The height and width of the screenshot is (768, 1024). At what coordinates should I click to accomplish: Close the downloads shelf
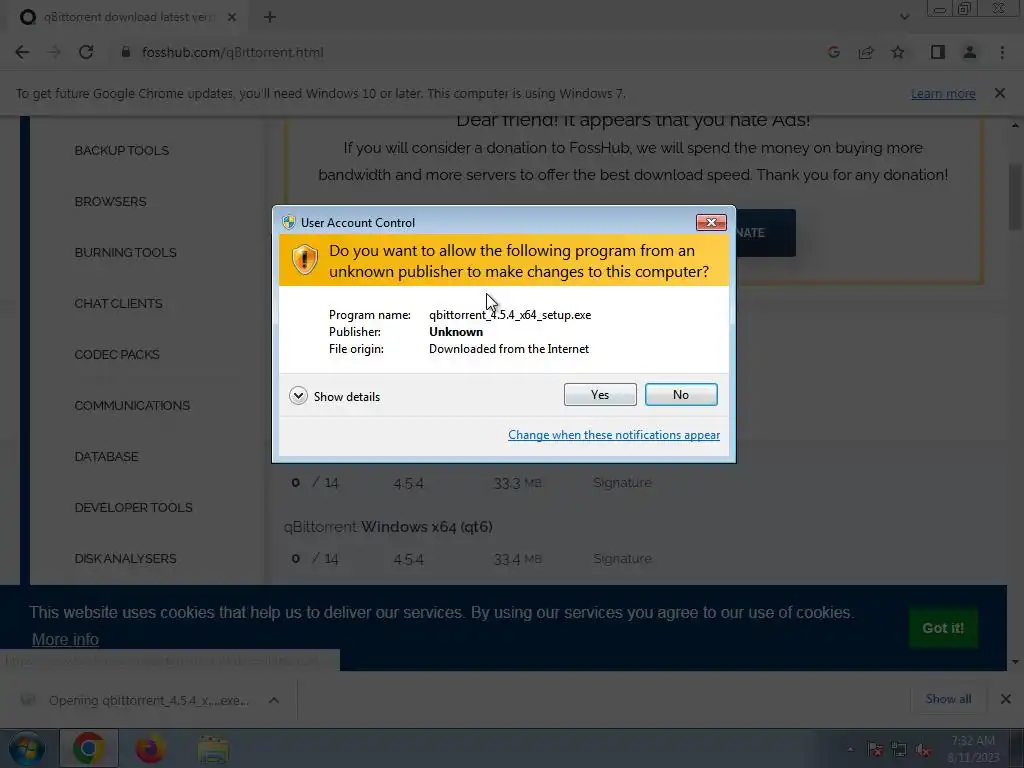[x=1006, y=699]
